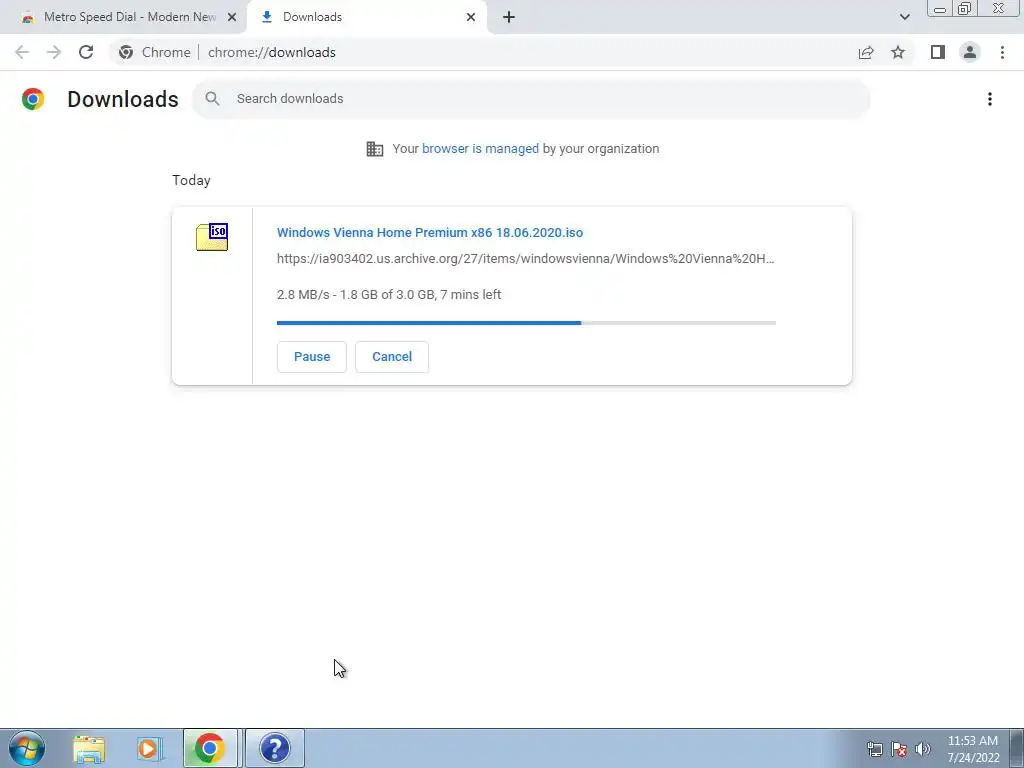Click the managed organization building icon
The image size is (1024, 768).
[x=375, y=149]
